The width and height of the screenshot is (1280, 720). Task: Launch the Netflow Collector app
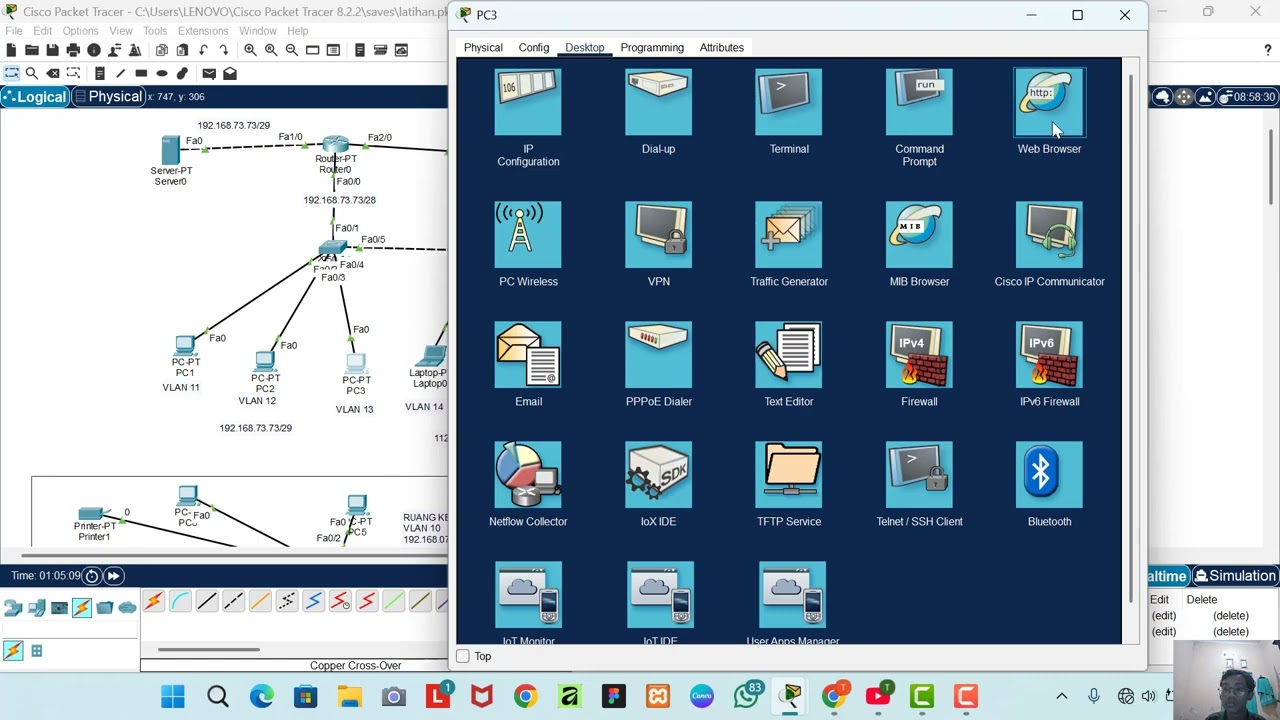(x=528, y=475)
